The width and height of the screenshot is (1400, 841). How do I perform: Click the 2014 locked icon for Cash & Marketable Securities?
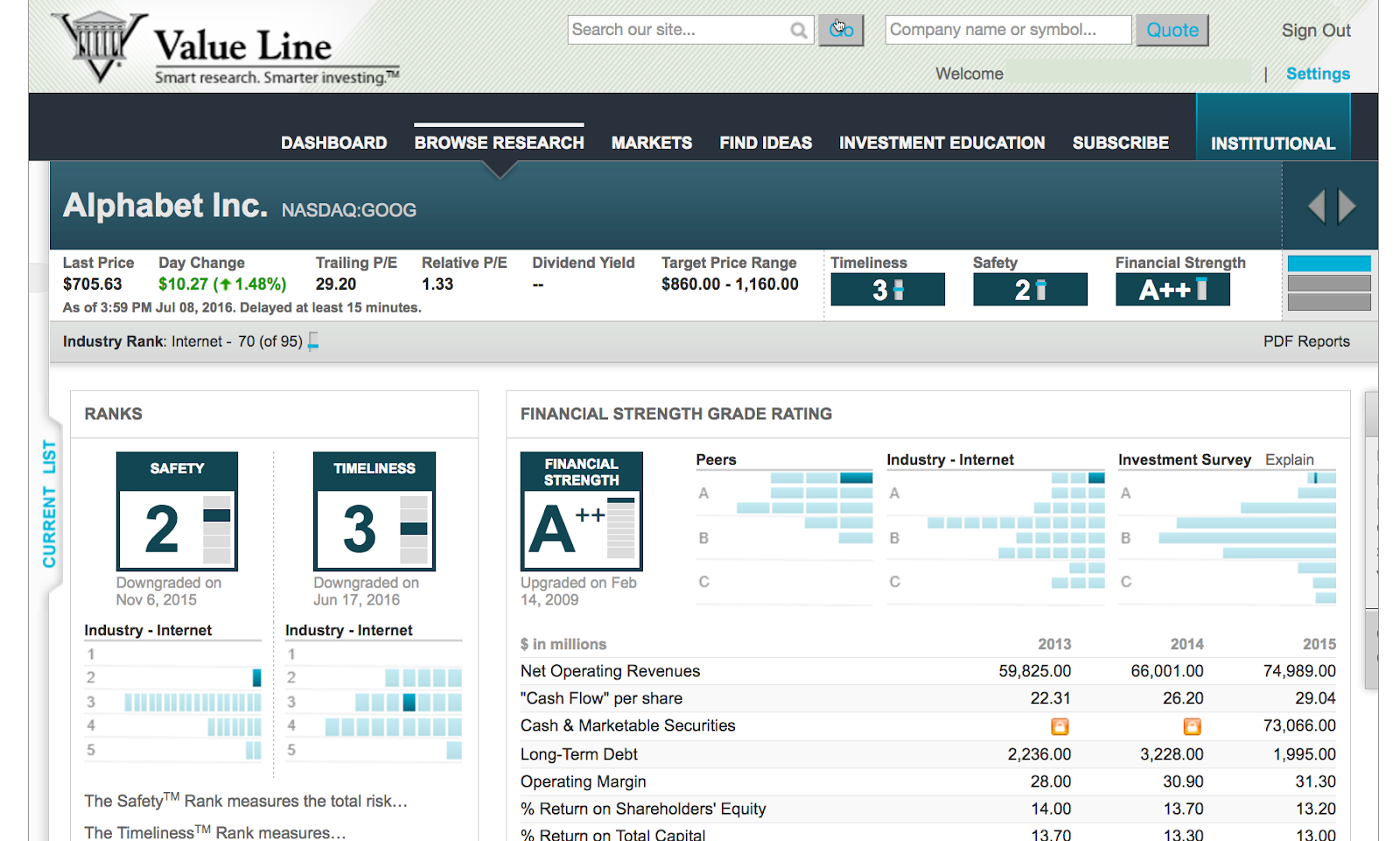(1192, 726)
